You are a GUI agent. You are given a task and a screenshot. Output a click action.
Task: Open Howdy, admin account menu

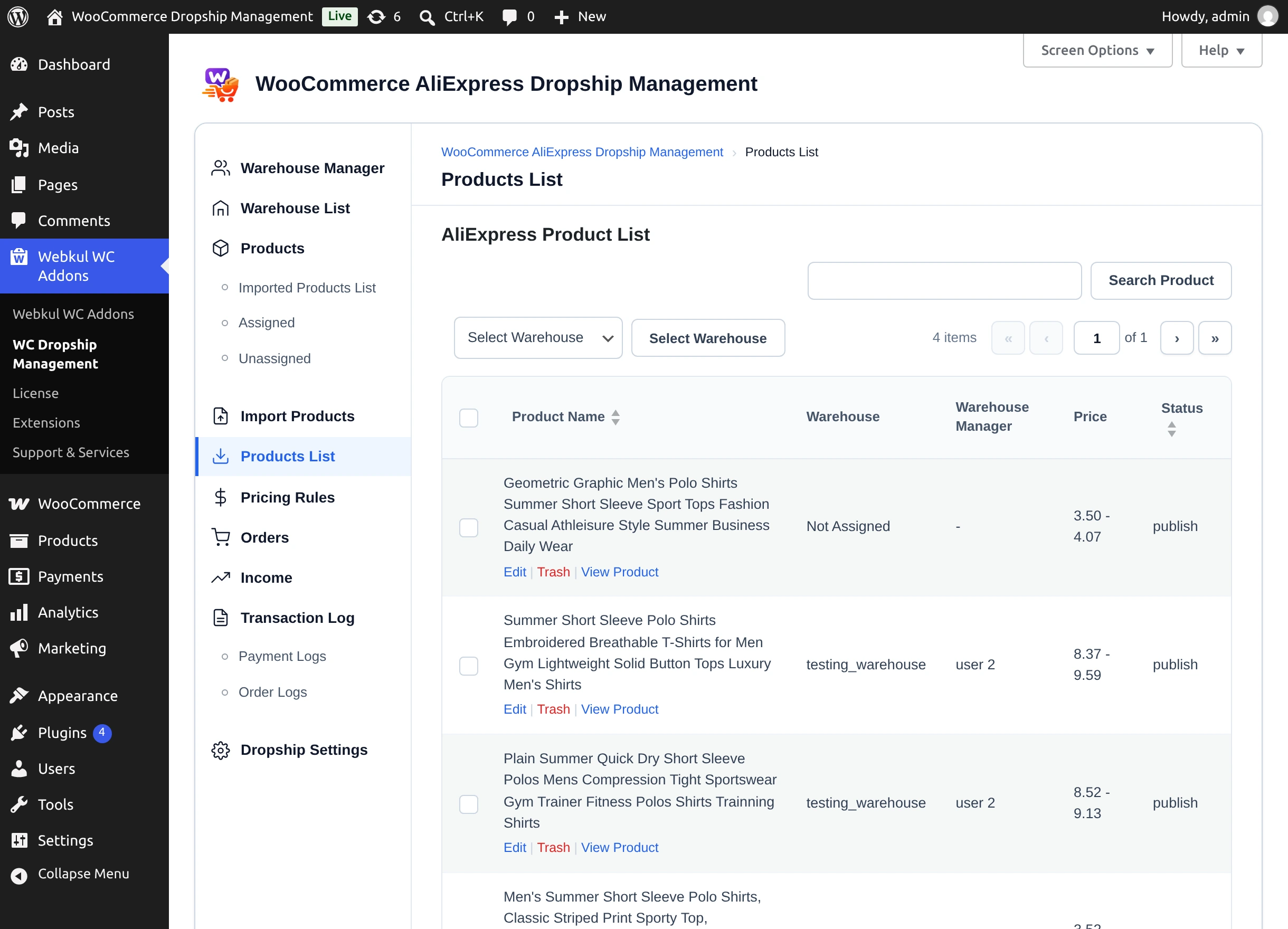(x=1219, y=16)
